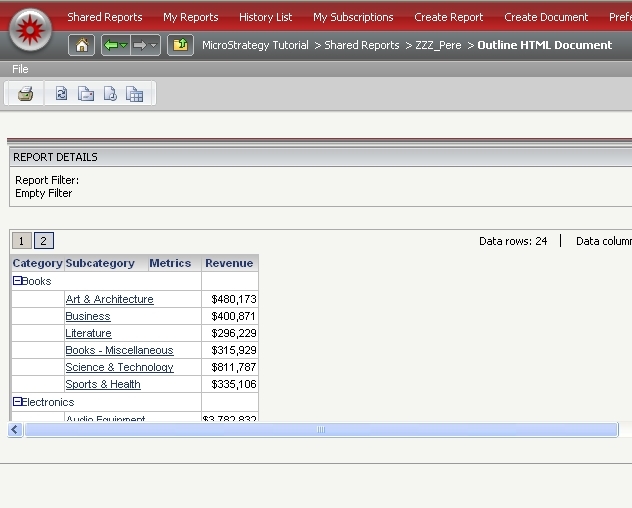Viewport: 632px width, 508px height.
Task: Click the grid export toolbar icon
Action: (x=135, y=94)
